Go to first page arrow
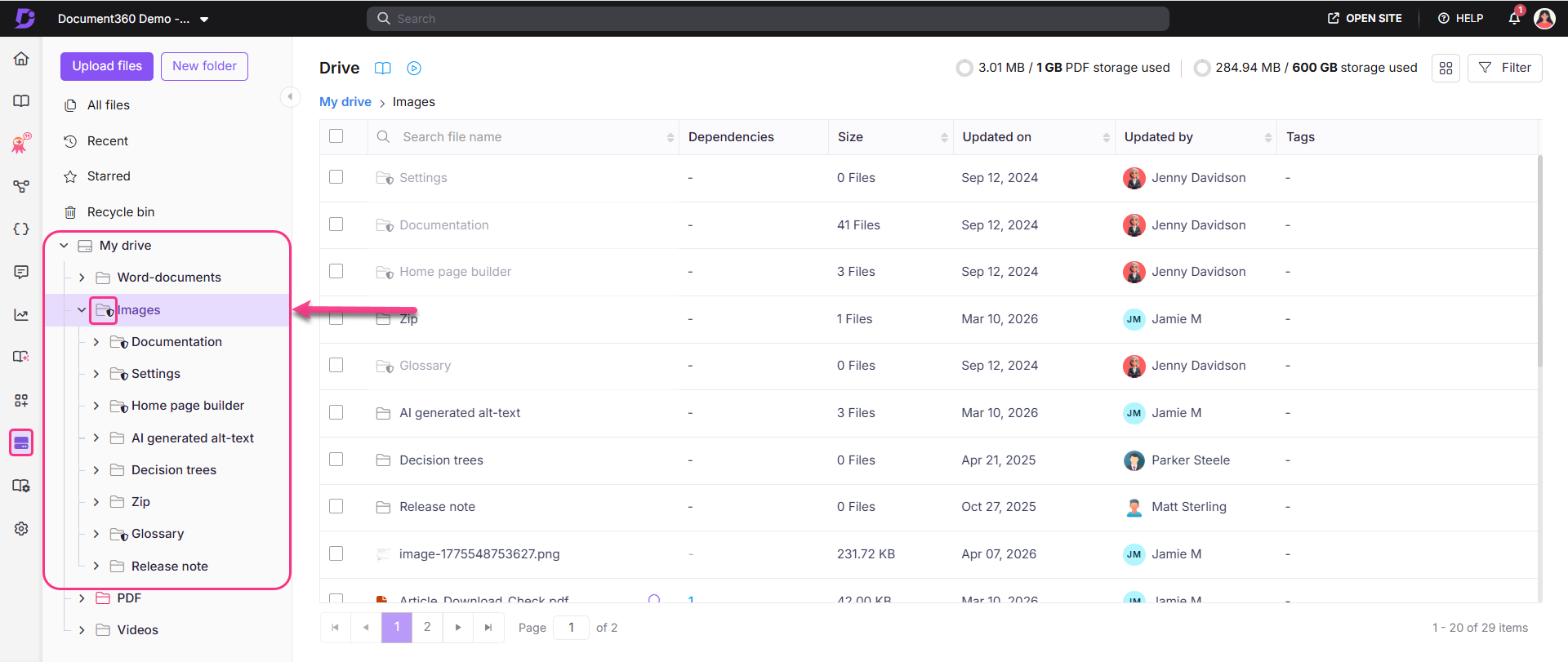 [x=335, y=628]
